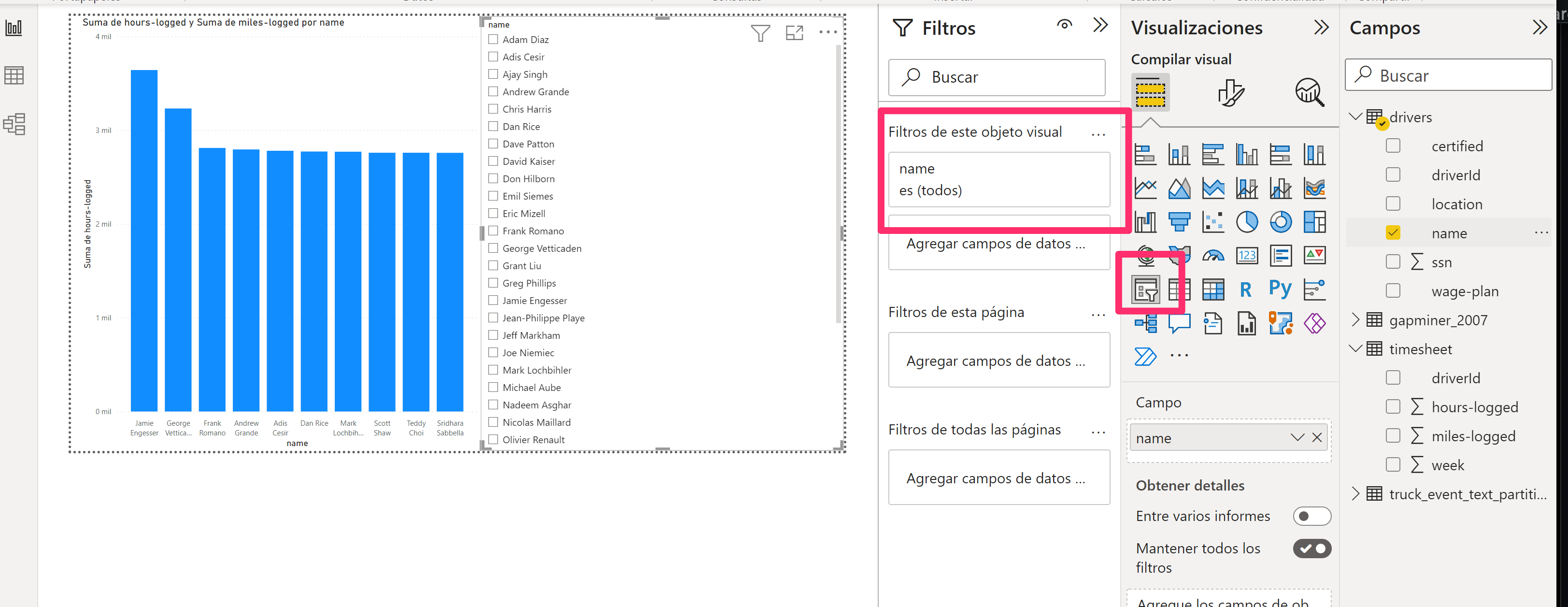Open more visuals ellipsis below visual gallery
Viewport: 1568px width, 607px height.
point(1179,356)
